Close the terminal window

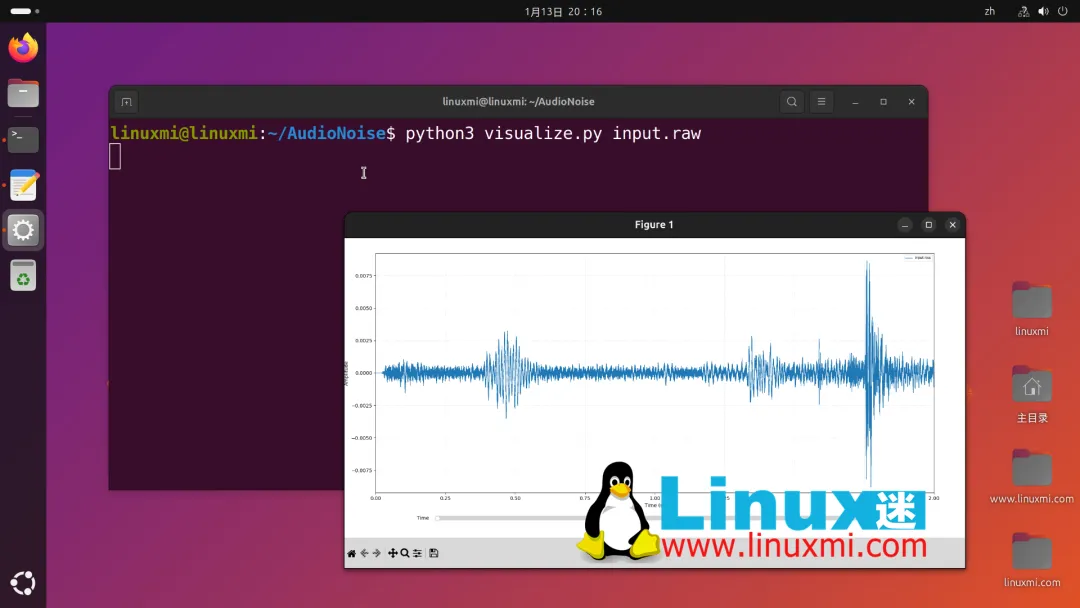tap(911, 102)
